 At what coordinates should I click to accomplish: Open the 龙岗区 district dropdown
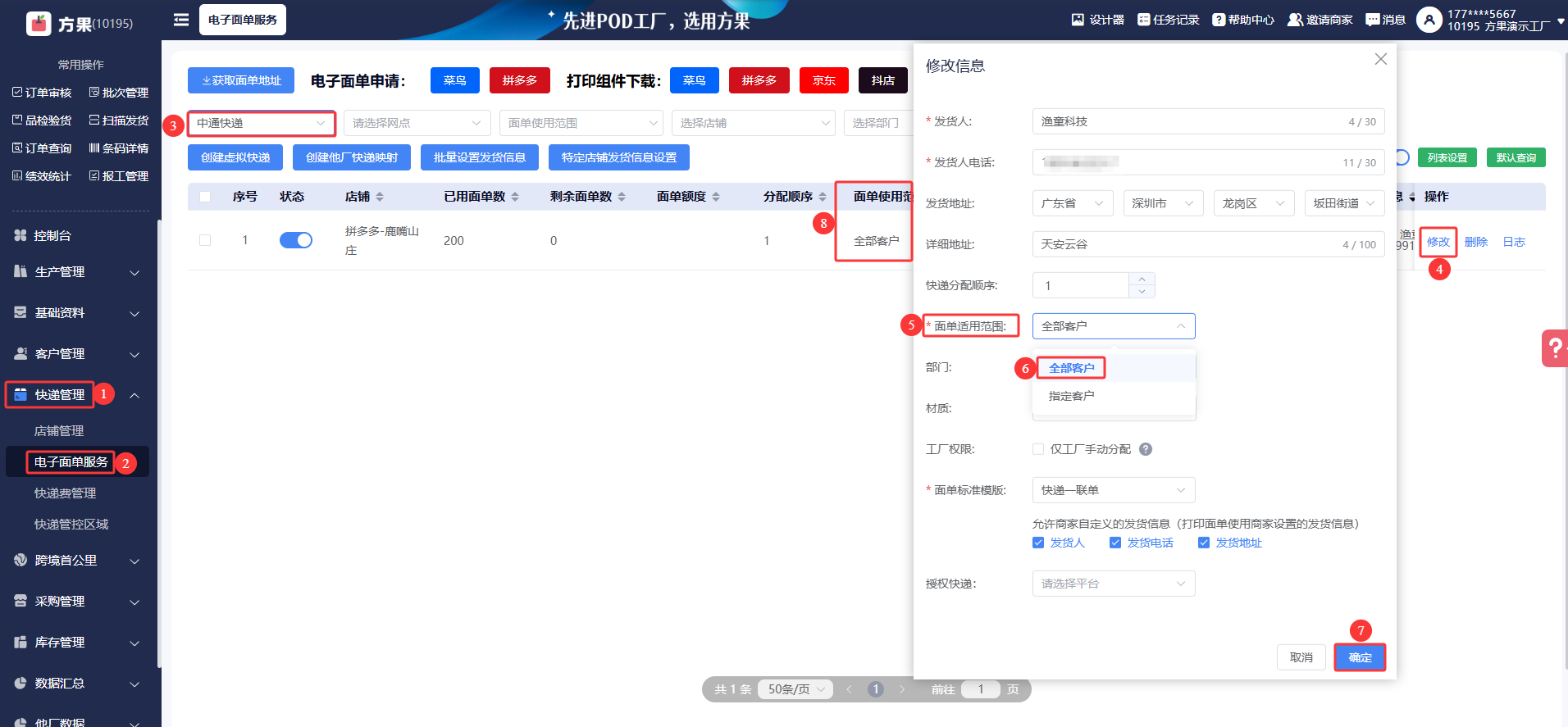coord(1254,203)
